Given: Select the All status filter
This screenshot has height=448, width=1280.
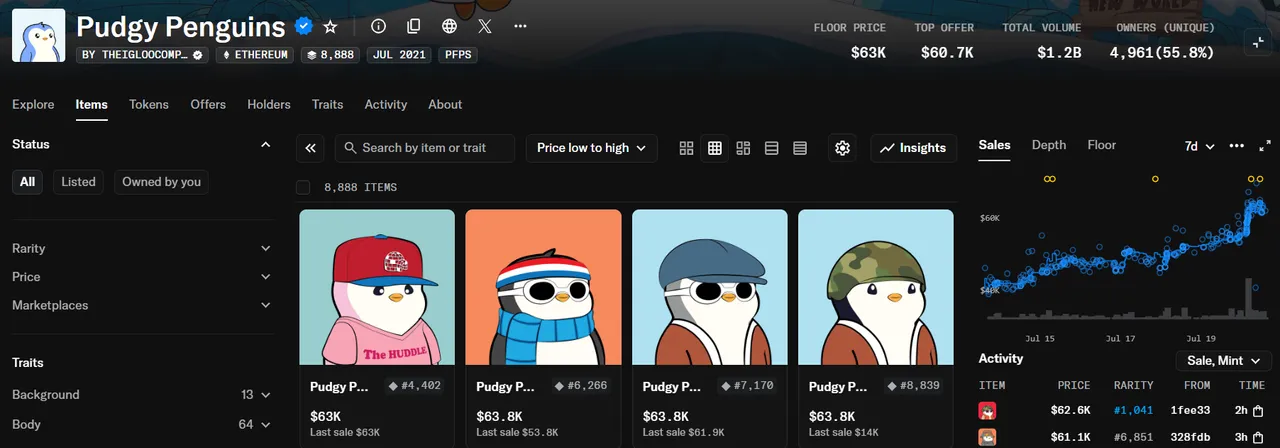Looking at the screenshot, I should pyautogui.click(x=27, y=181).
